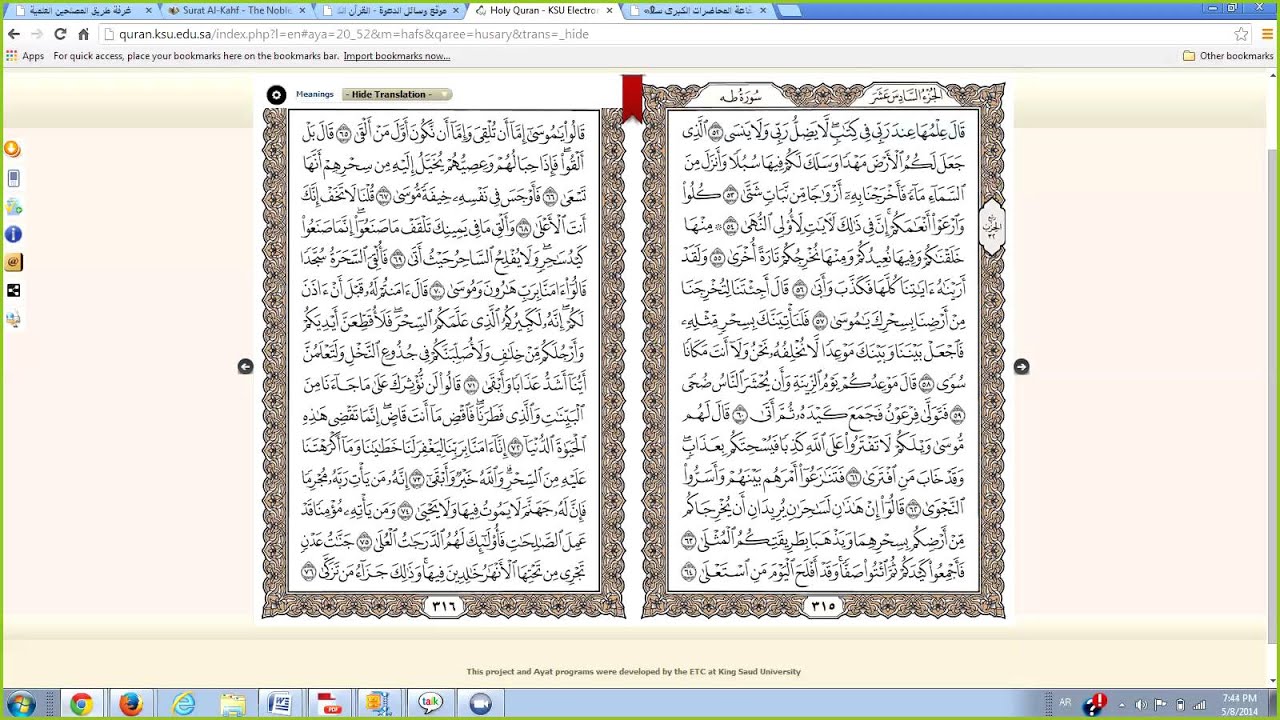Close the Holy Quran - KSU tab

(609, 11)
